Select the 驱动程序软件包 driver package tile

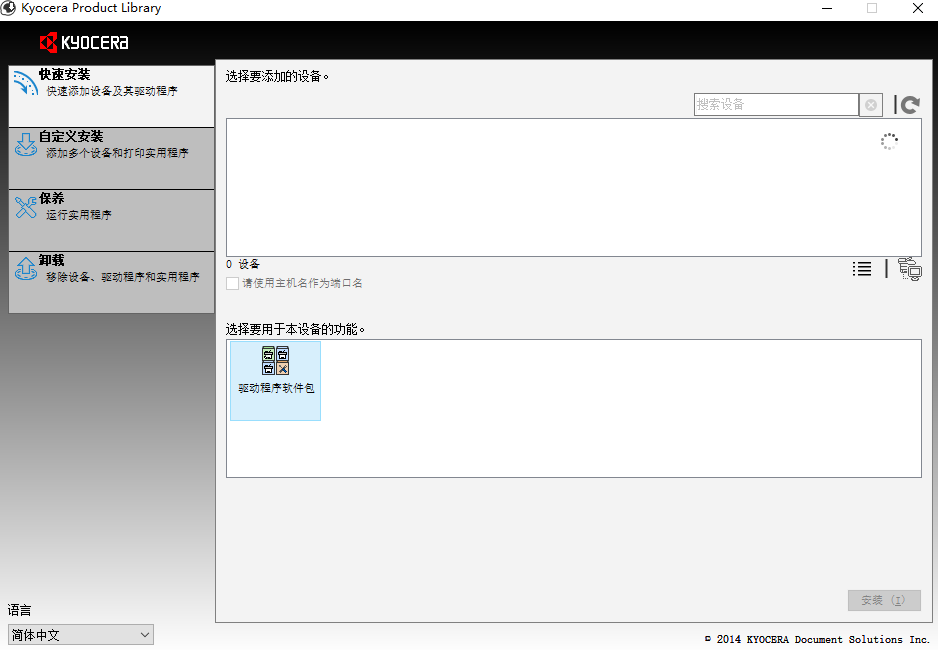coord(276,381)
